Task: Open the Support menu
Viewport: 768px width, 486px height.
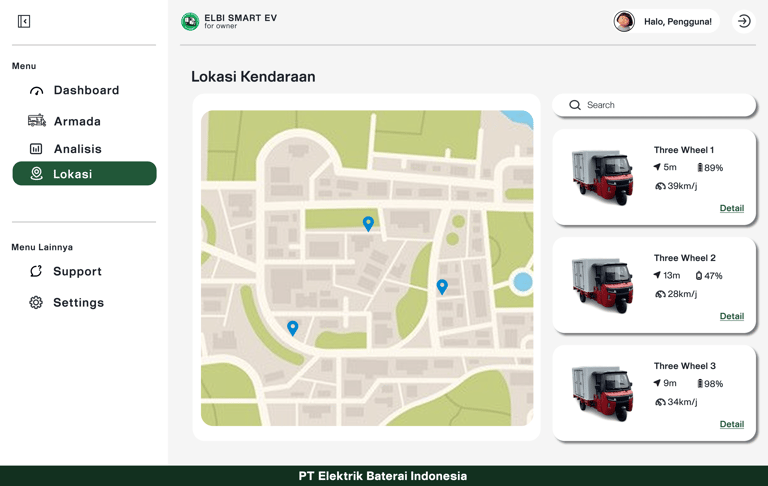Action: pos(84,271)
